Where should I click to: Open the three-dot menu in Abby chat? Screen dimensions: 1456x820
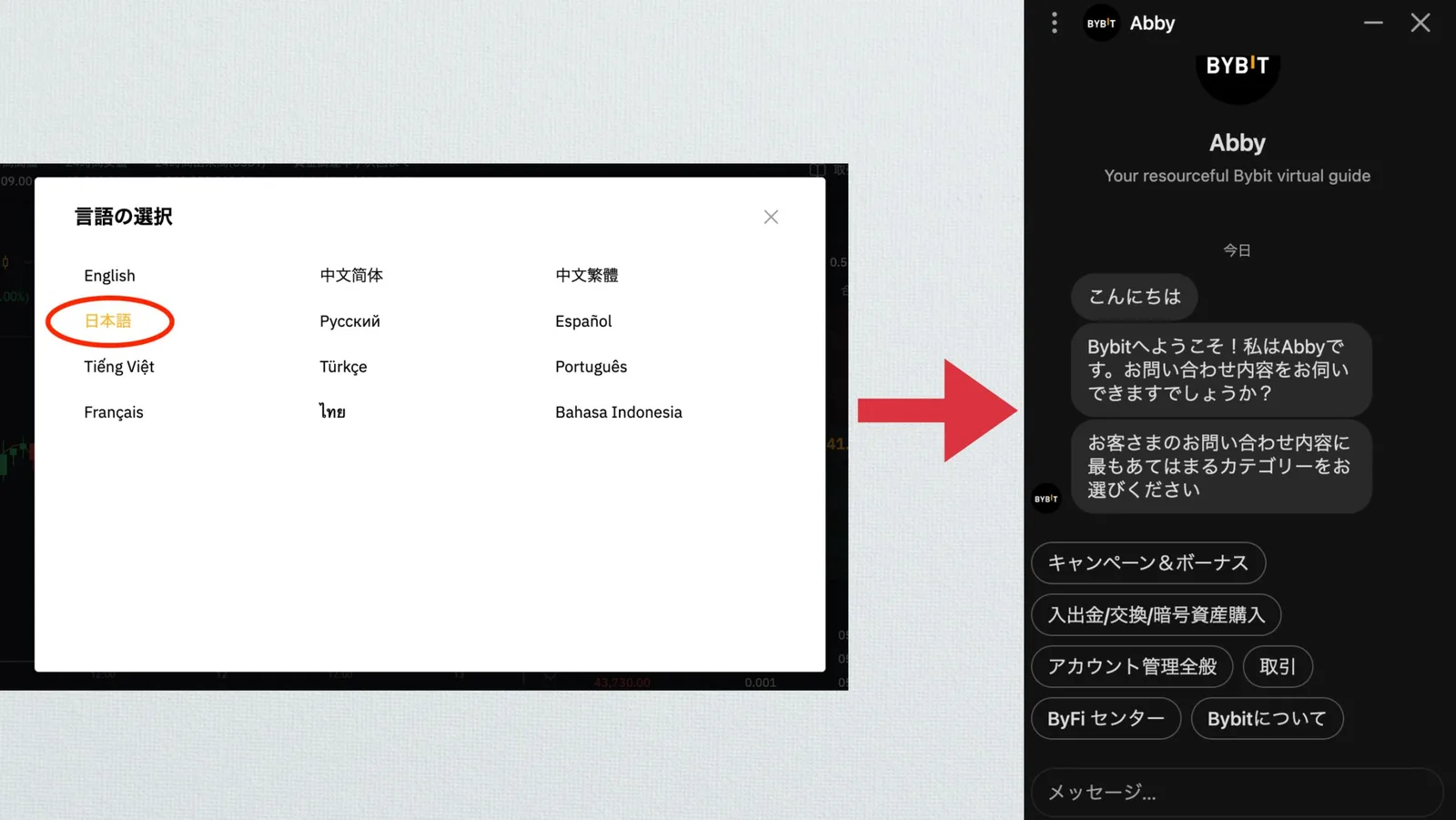[1055, 23]
